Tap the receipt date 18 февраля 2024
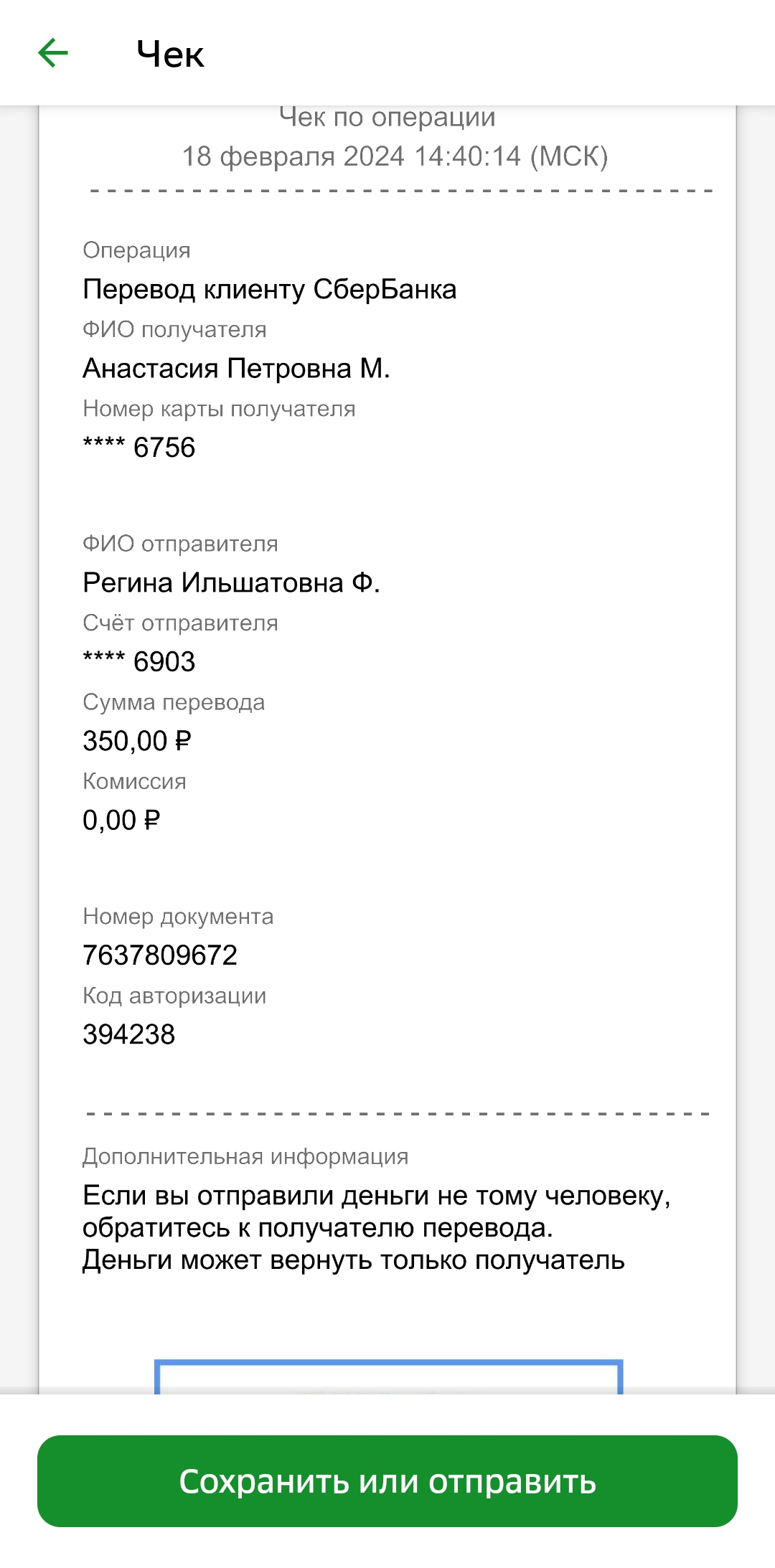This screenshot has height=1568, width=775. [293, 156]
